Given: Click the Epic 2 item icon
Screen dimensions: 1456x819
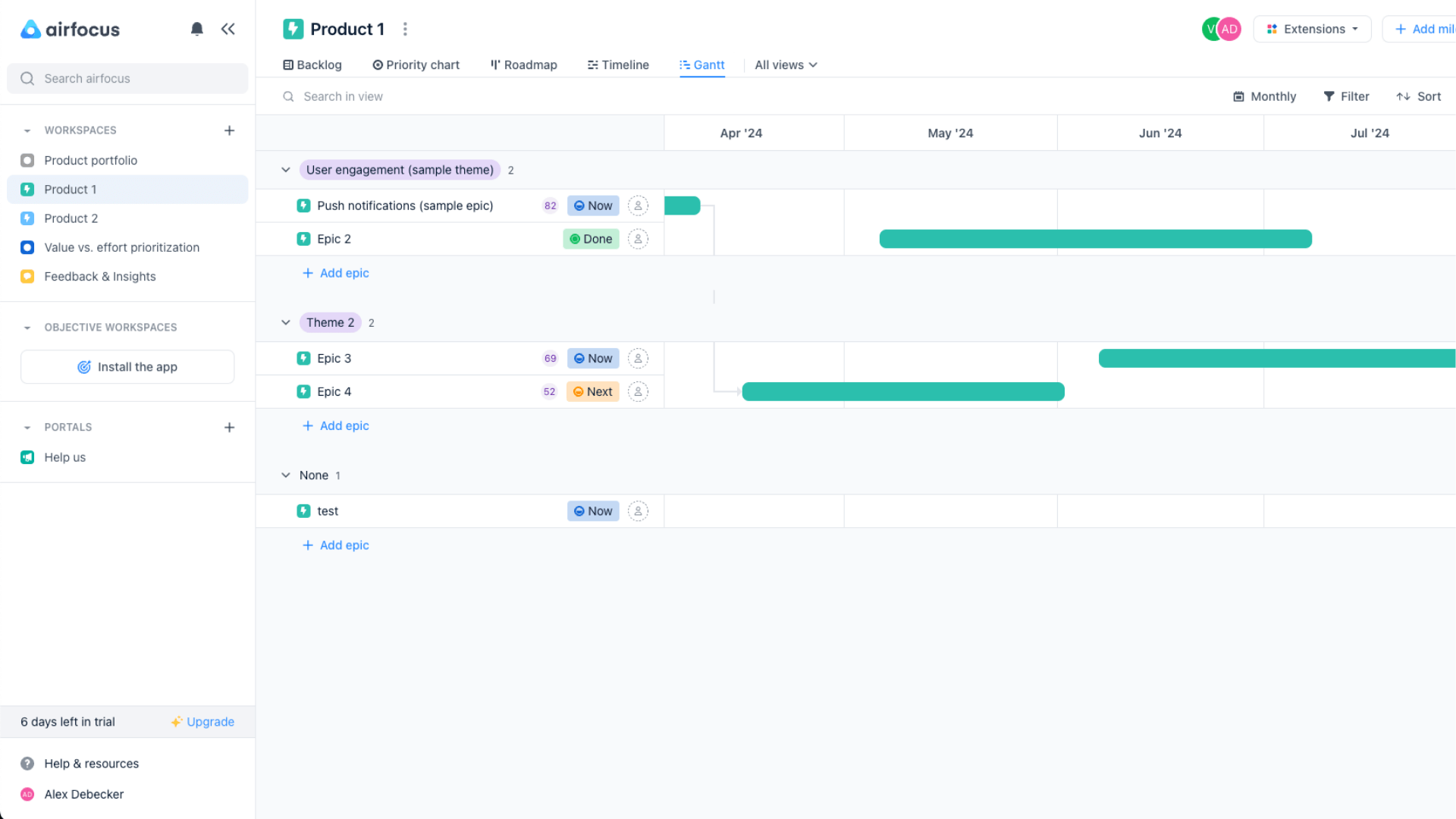Looking at the screenshot, I should (x=303, y=239).
